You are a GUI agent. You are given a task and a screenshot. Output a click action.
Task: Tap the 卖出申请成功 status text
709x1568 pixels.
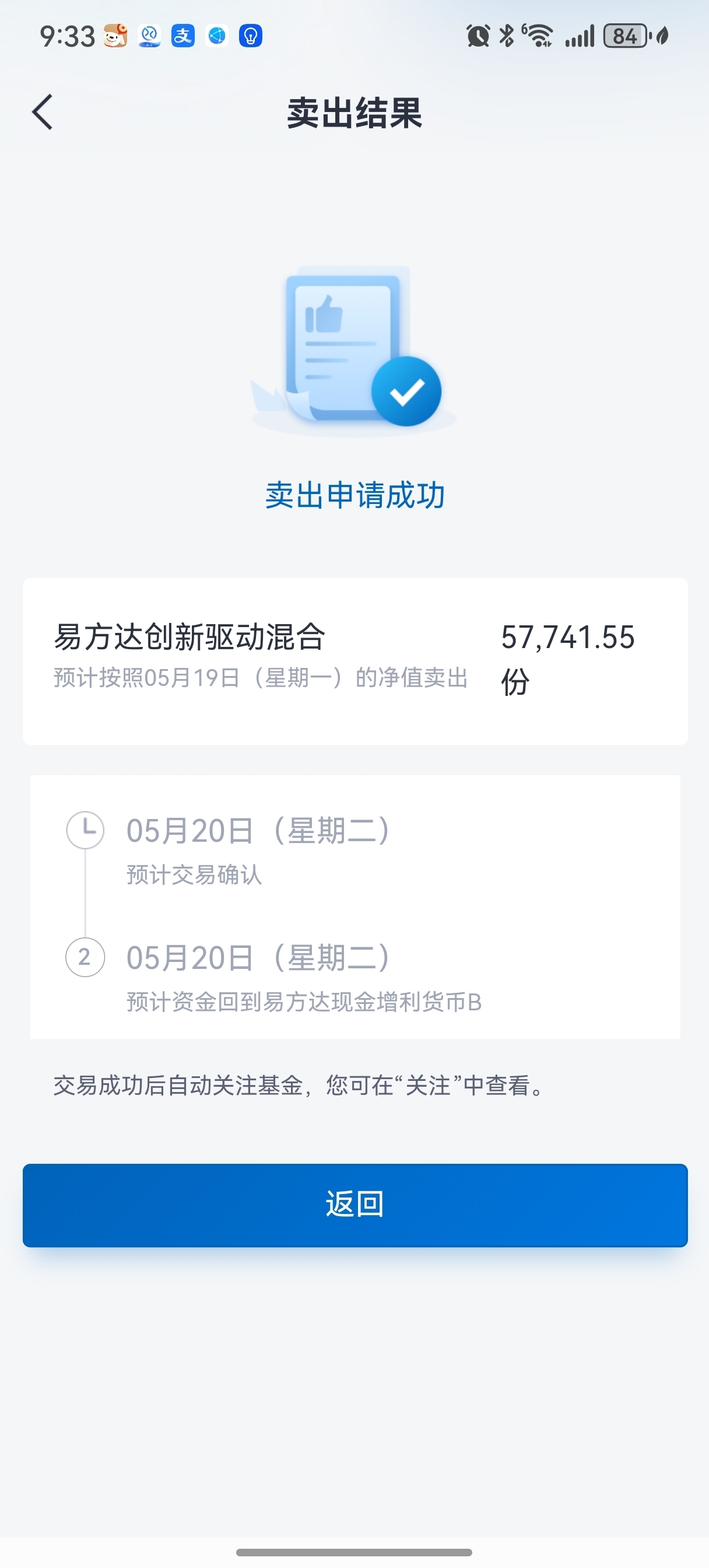[x=356, y=495]
